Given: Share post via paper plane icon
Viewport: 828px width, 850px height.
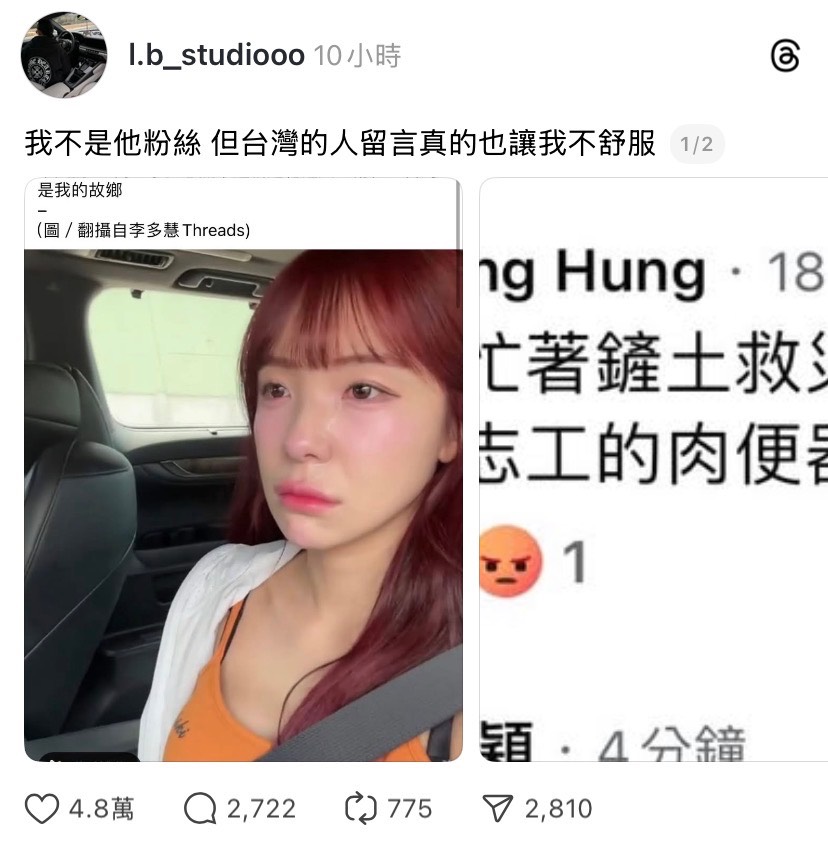Looking at the screenshot, I should [x=497, y=809].
